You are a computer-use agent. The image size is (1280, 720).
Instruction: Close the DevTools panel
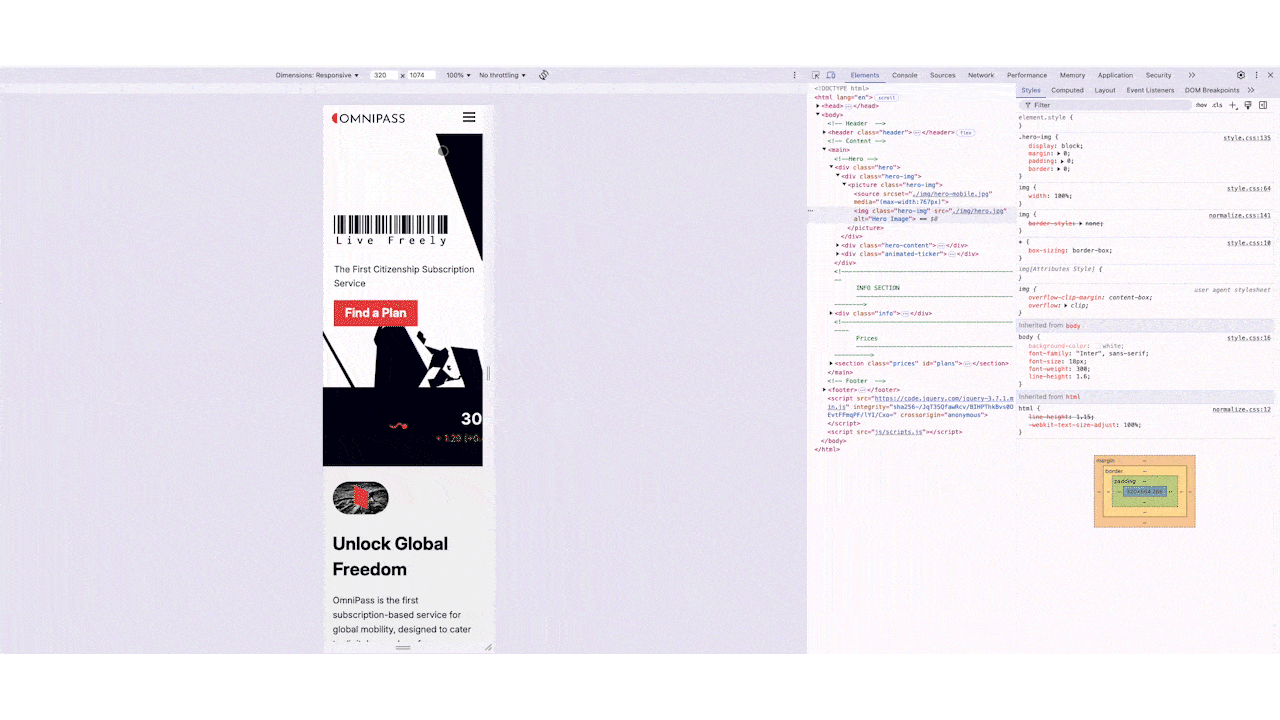[x=1271, y=75]
